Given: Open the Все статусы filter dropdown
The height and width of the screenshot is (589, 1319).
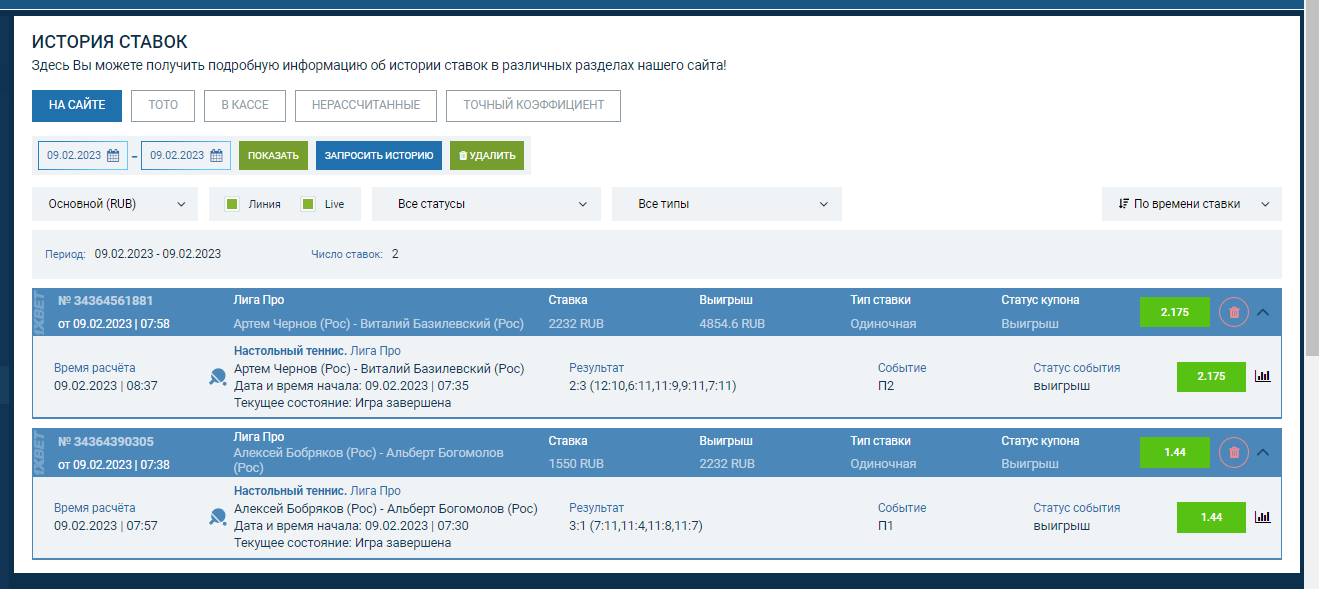Looking at the screenshot, I should [x=491, y=204].
